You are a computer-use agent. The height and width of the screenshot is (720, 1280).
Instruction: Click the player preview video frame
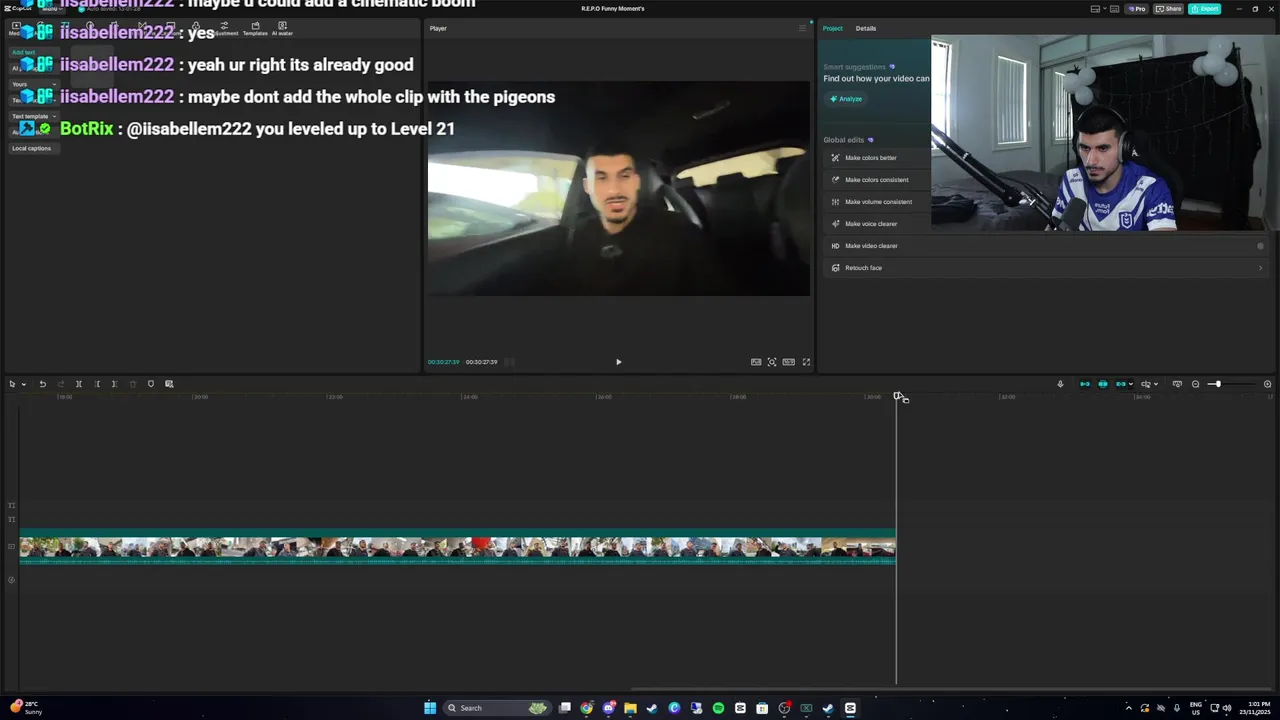tap(619, 188)
